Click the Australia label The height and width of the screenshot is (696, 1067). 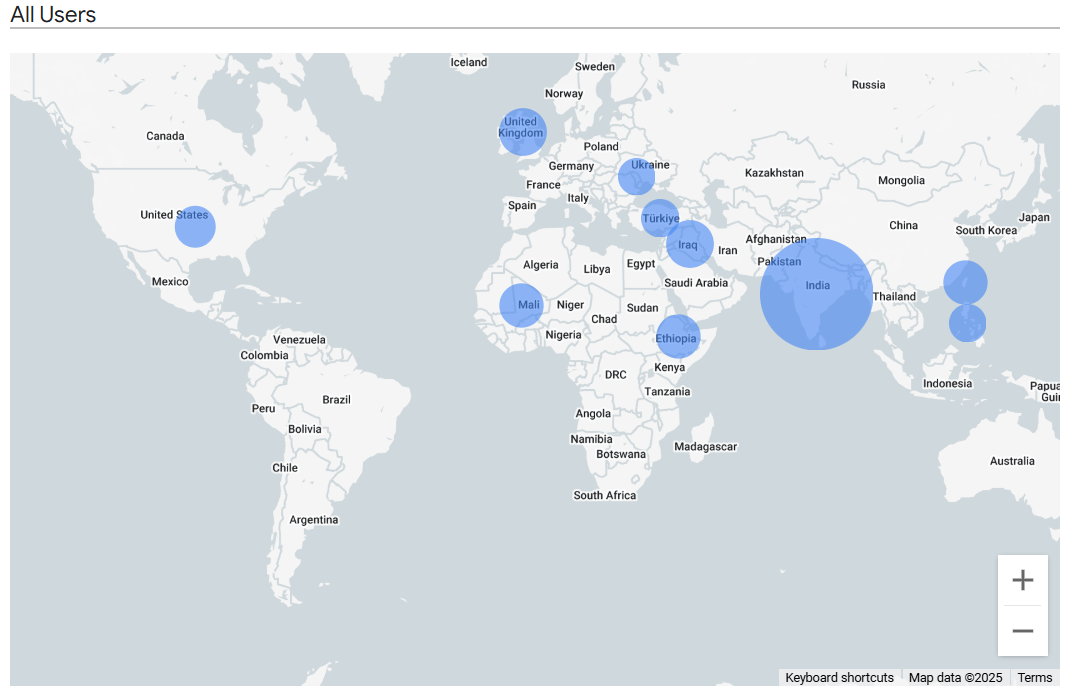(1012, 461)
